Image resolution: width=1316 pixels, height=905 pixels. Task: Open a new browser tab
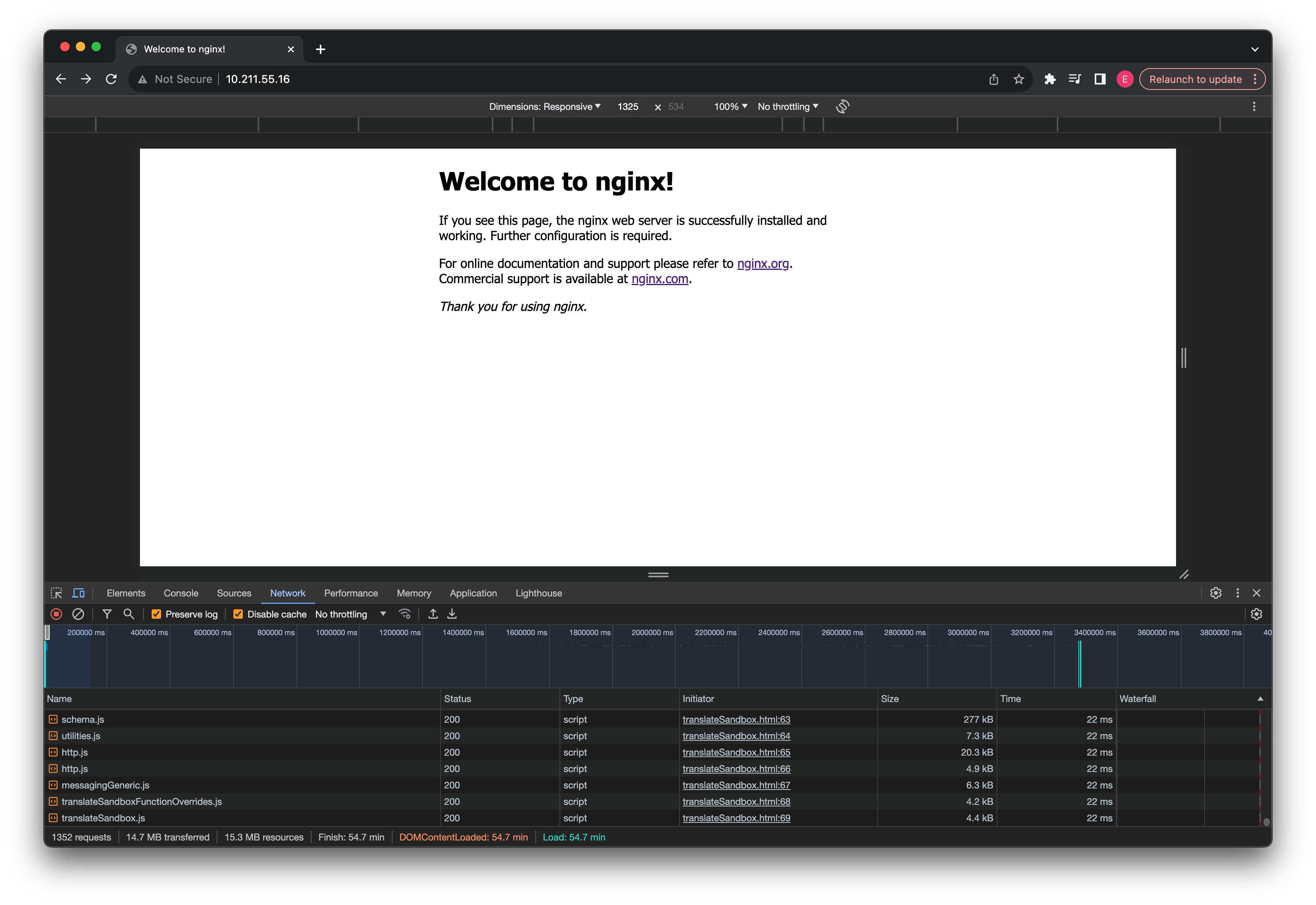pos(321,49)
